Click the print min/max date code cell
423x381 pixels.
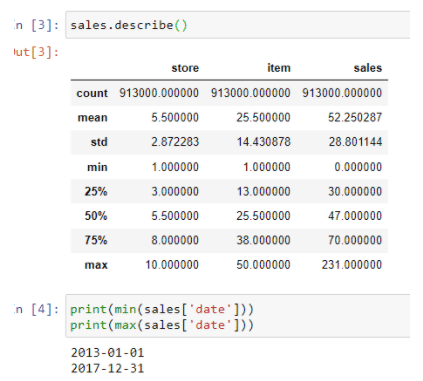click(238, 316)
